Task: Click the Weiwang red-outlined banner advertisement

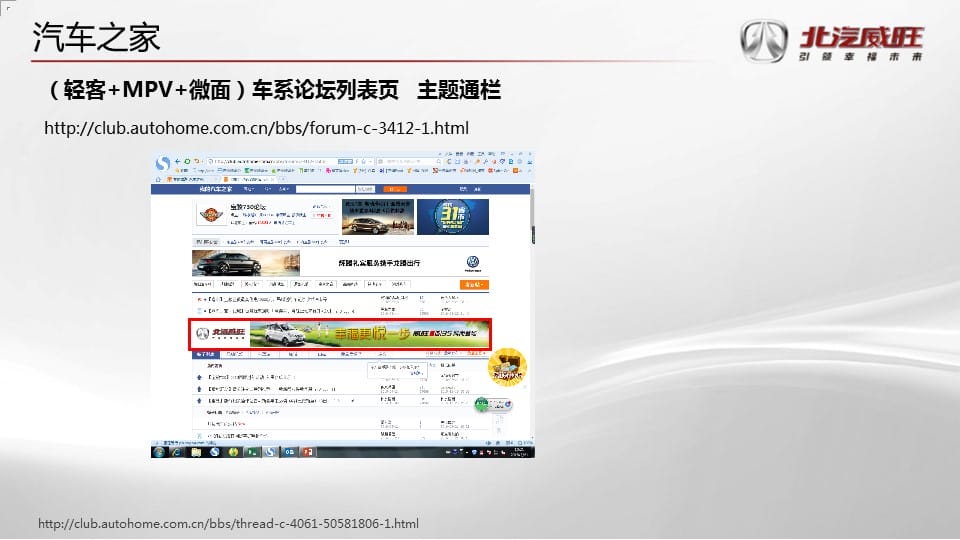Action: point(340,334)
